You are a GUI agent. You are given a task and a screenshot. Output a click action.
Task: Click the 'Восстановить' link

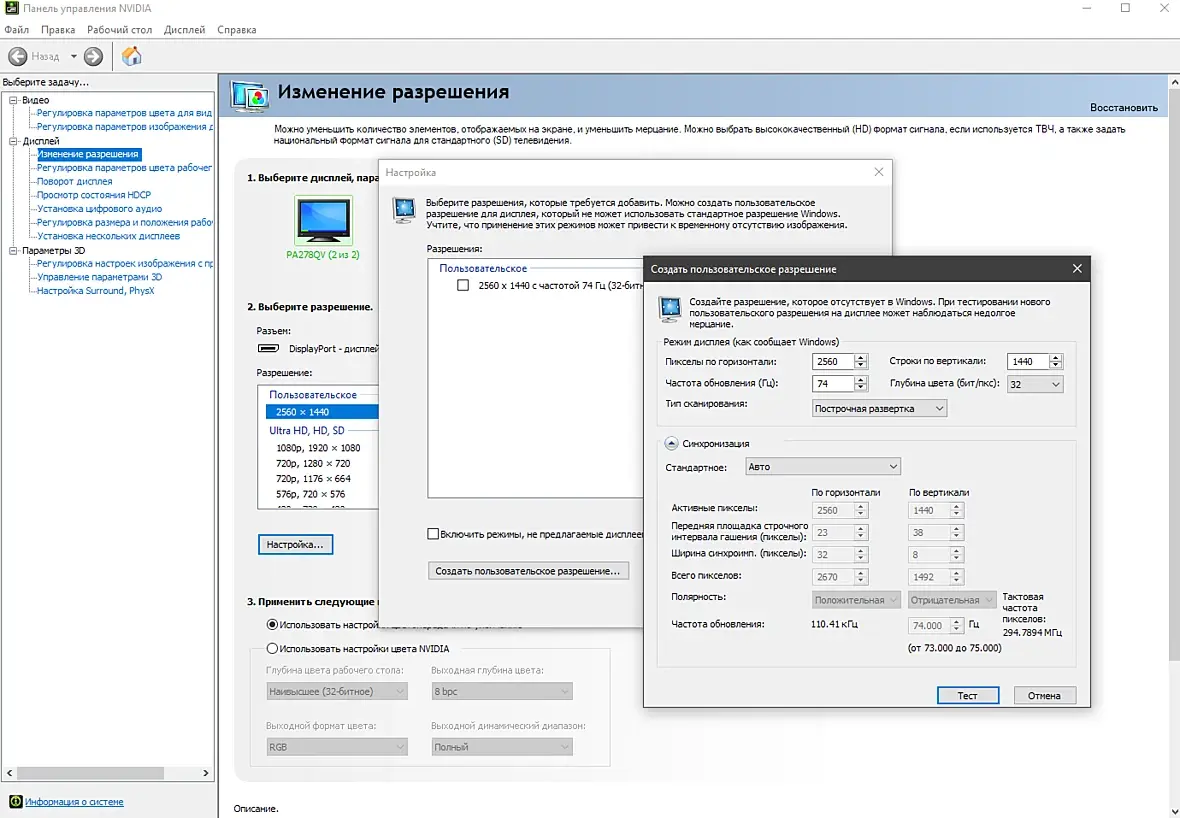(1124, 108)
